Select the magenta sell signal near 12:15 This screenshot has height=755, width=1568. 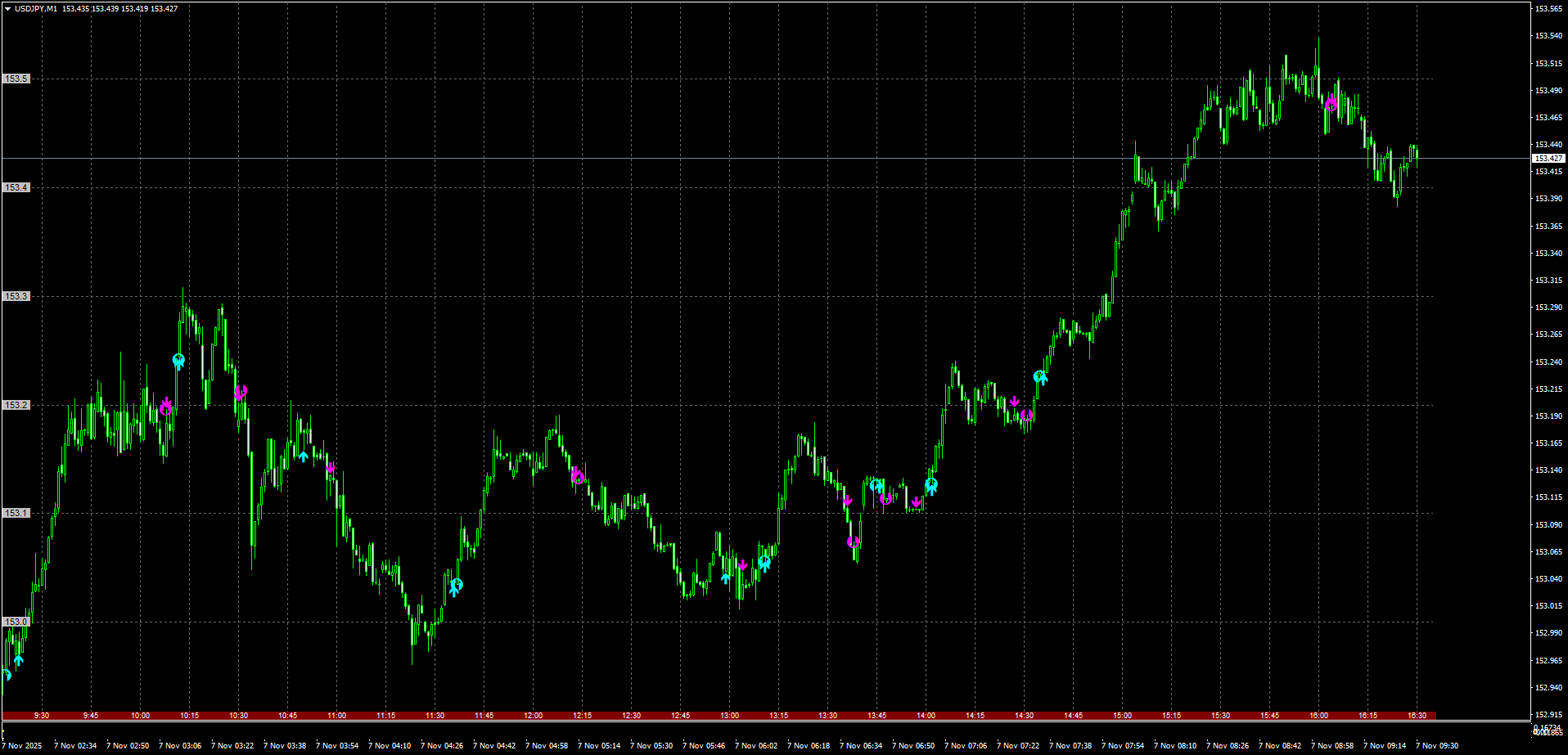578,476
